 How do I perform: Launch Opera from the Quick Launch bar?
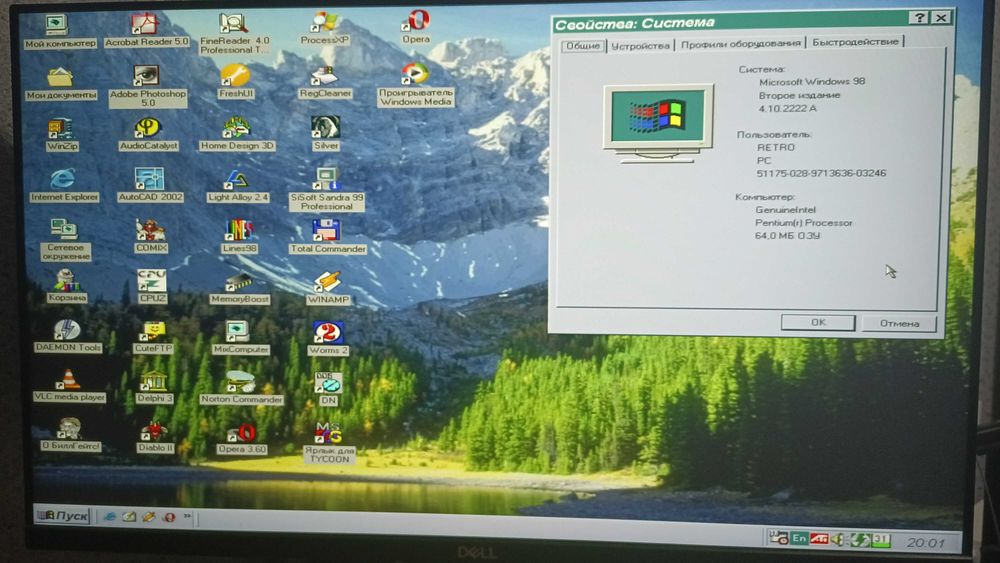pos(169,517)
